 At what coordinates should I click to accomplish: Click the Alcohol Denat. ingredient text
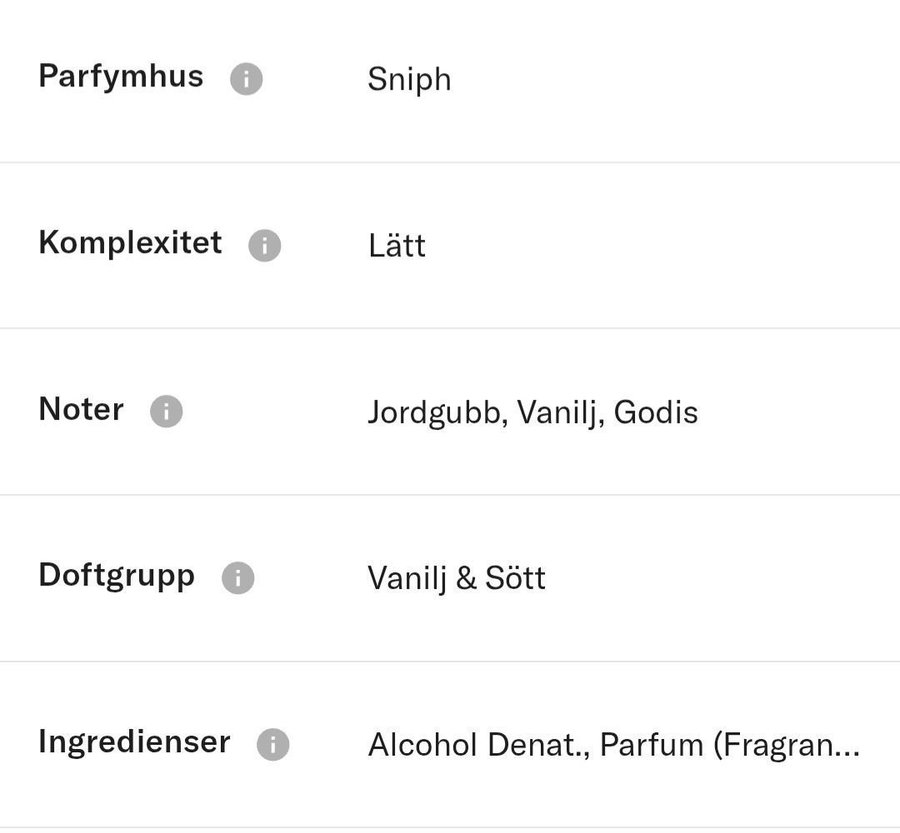477,745
